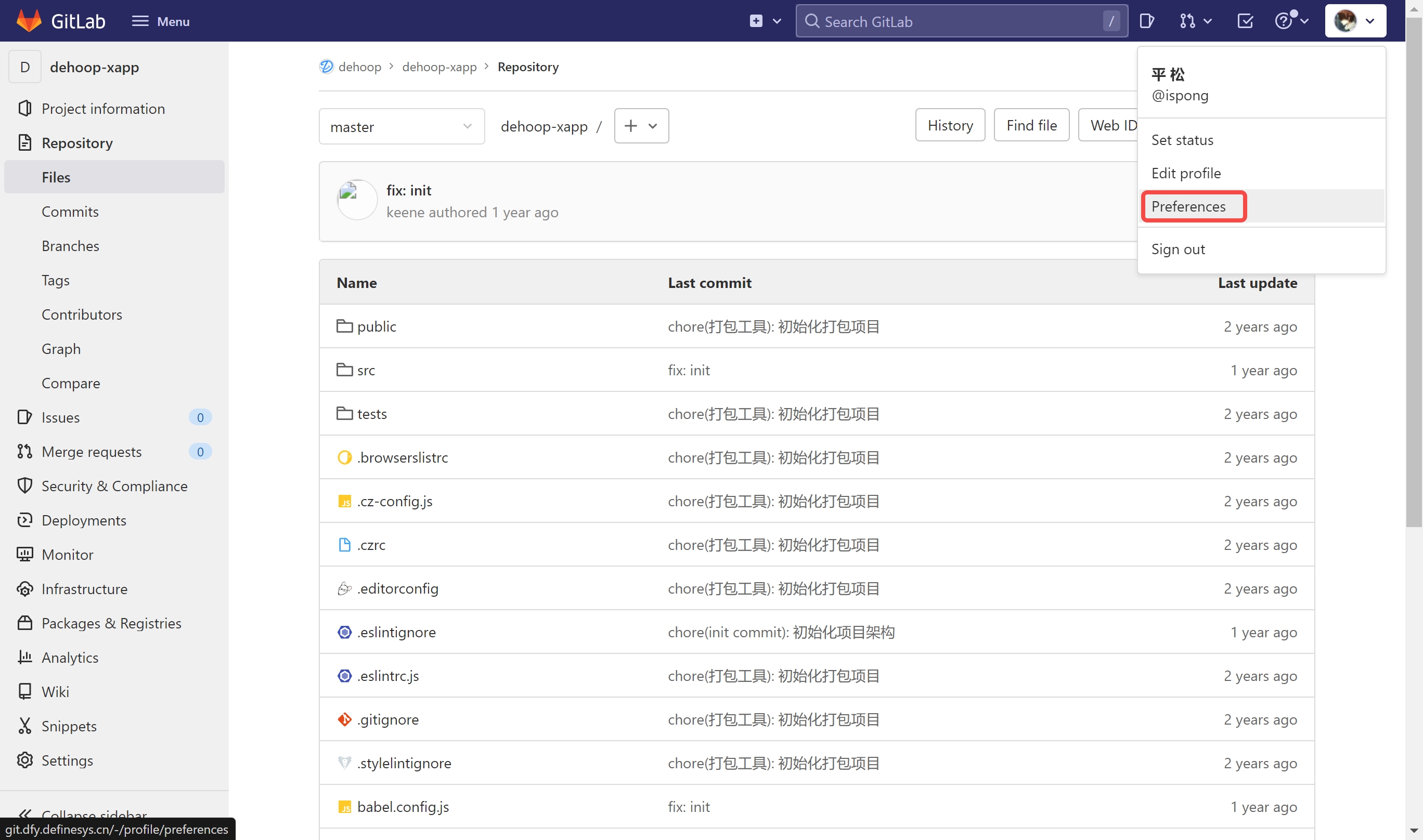Open Preferences in user menu
Screen dimensions: 1423x840
(1261, 206)
